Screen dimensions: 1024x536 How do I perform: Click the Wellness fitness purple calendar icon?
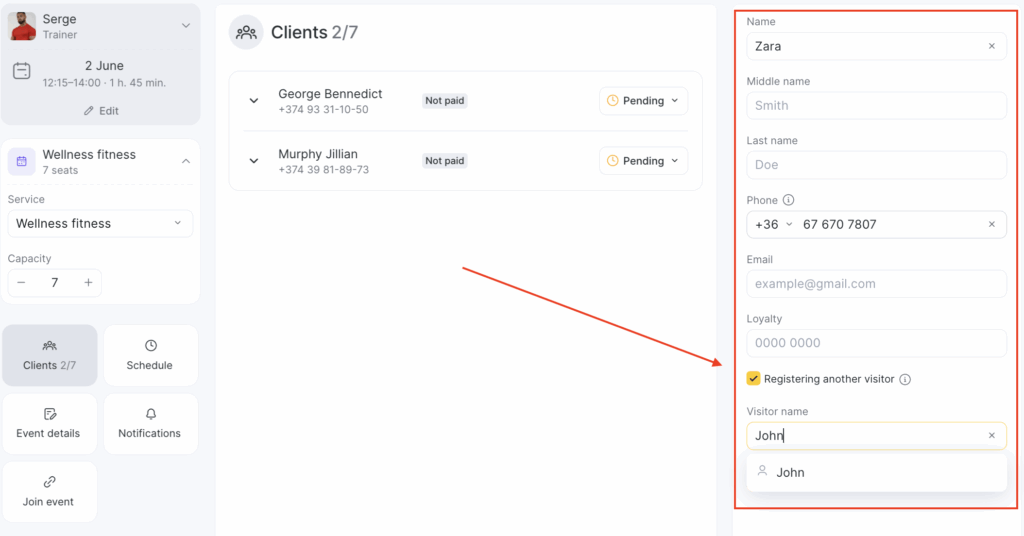22,161
